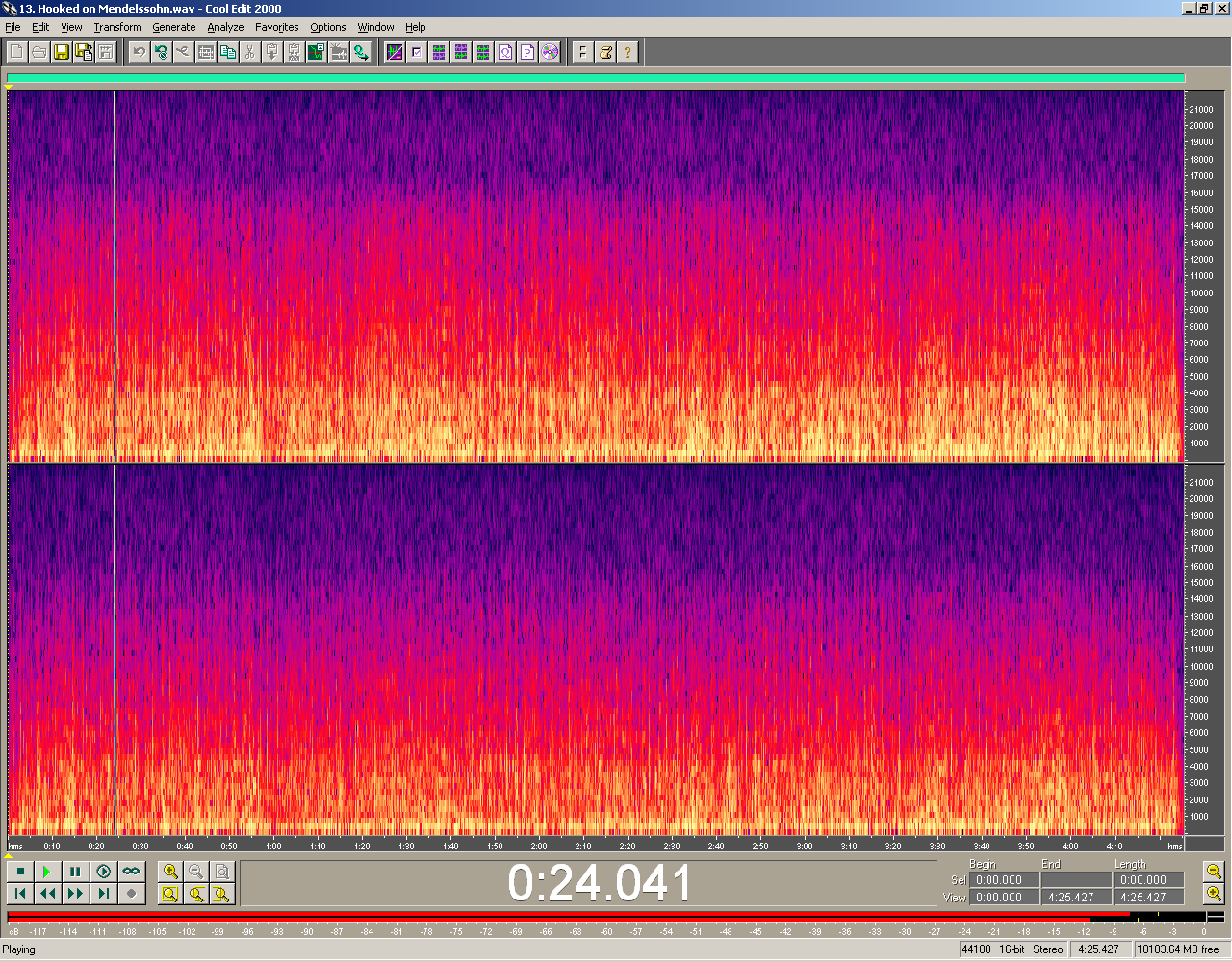Click the Save file floppy icon

click(61, 52)
